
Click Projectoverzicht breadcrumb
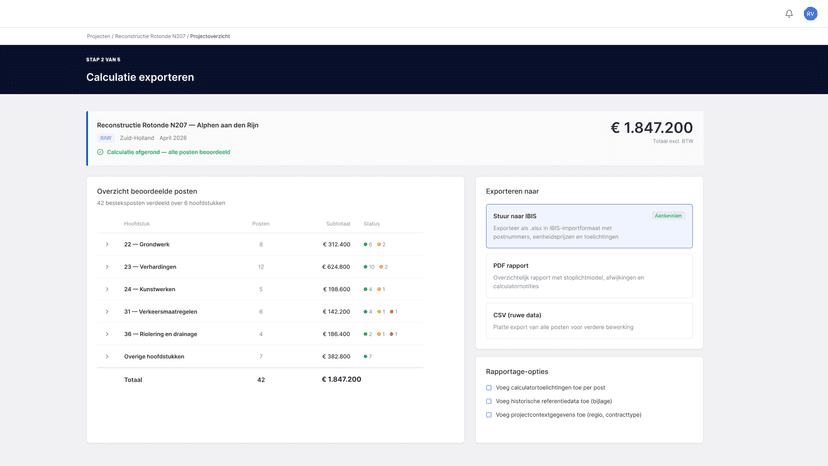coord(210,36)
